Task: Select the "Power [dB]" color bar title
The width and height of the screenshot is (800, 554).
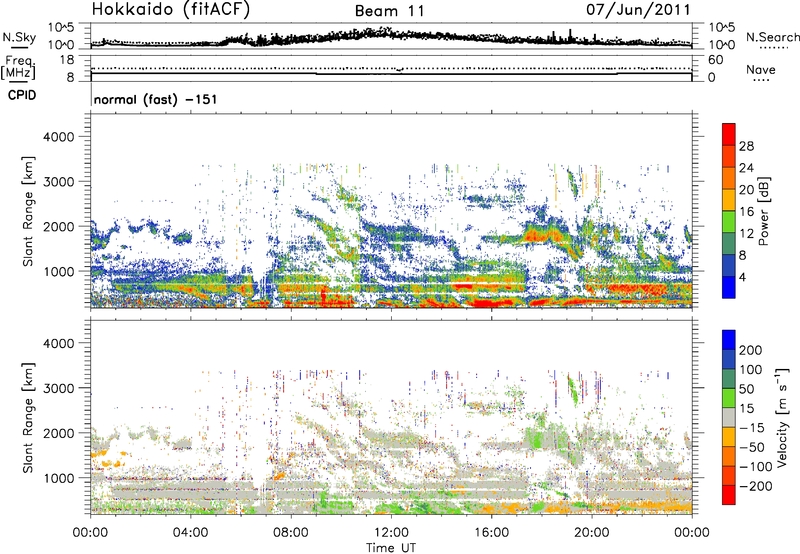Action: click(763, 211)
